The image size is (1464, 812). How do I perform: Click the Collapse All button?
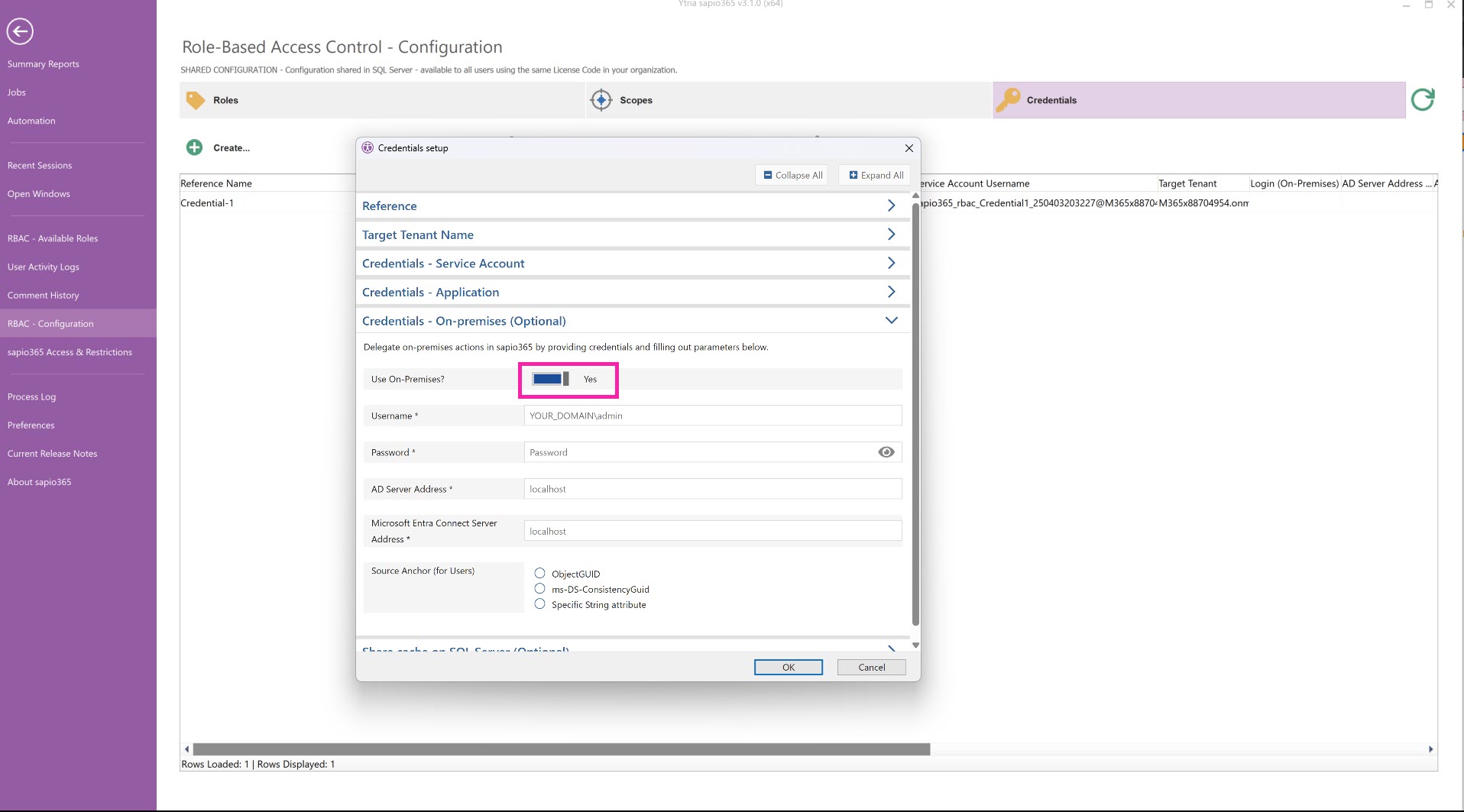(793, 175)
